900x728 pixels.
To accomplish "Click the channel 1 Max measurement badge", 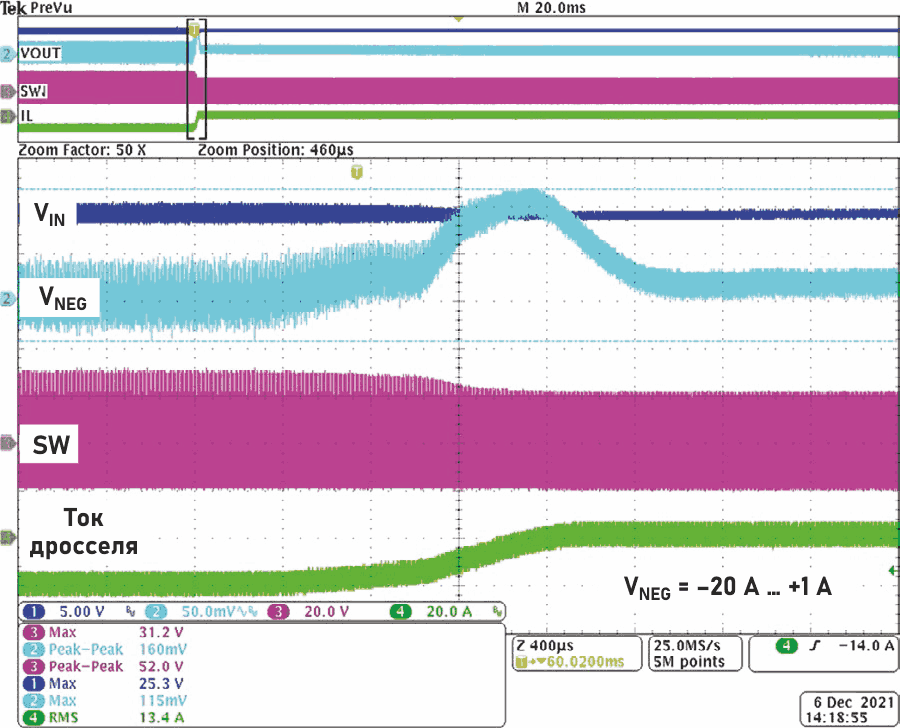I will 33,683.
